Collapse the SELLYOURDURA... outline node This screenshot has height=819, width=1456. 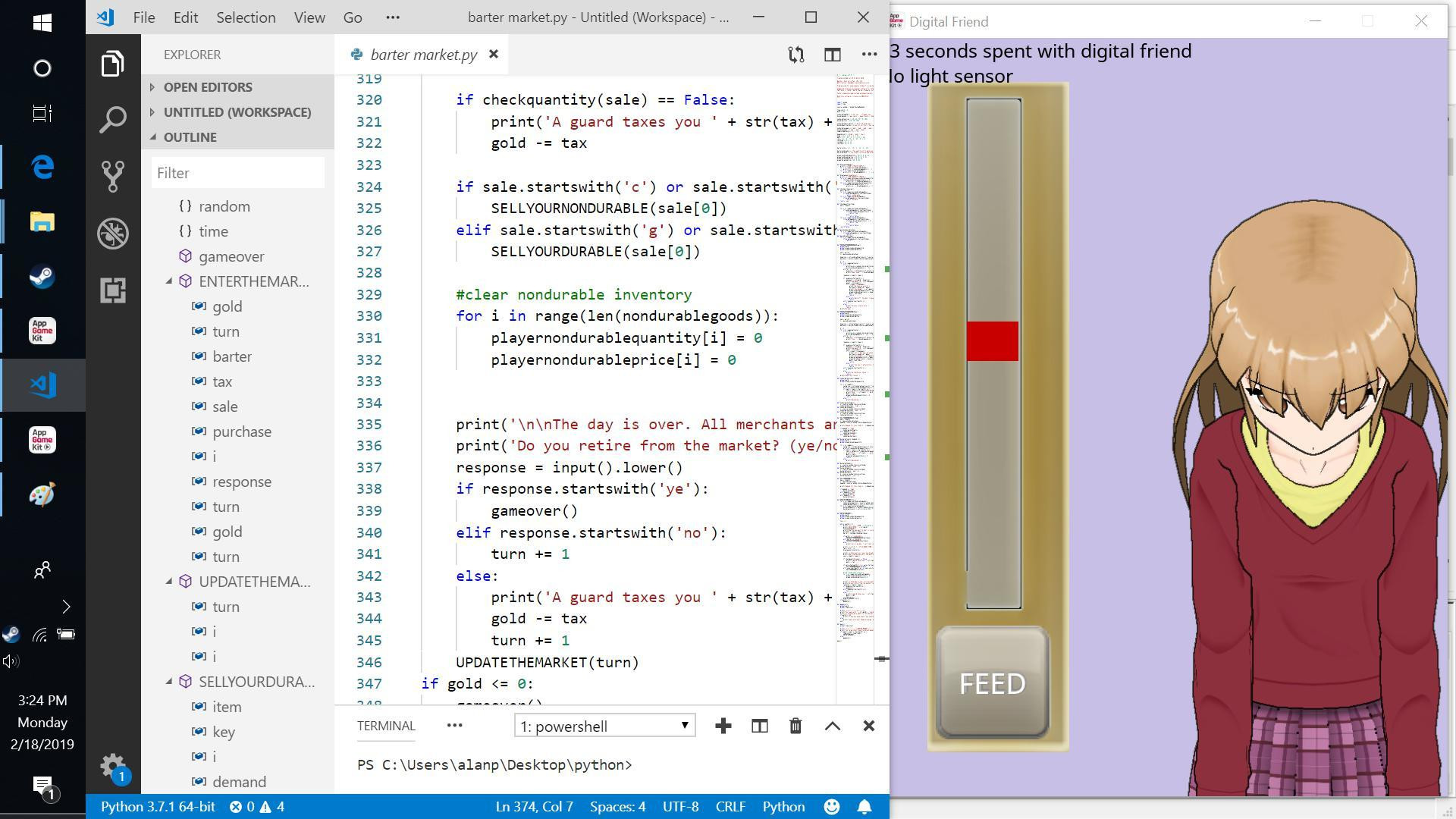point(169,682)
